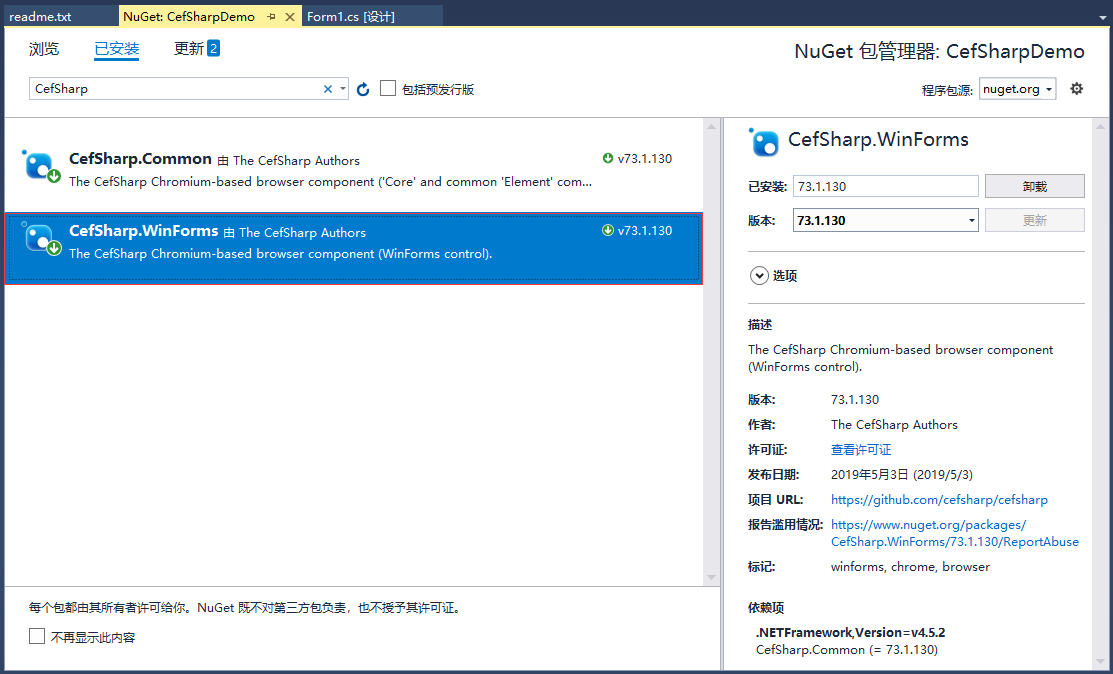This screenshot has width=1113, height=674.
Task: Select the CefSharp.WinForms package row
Action: 353,248
